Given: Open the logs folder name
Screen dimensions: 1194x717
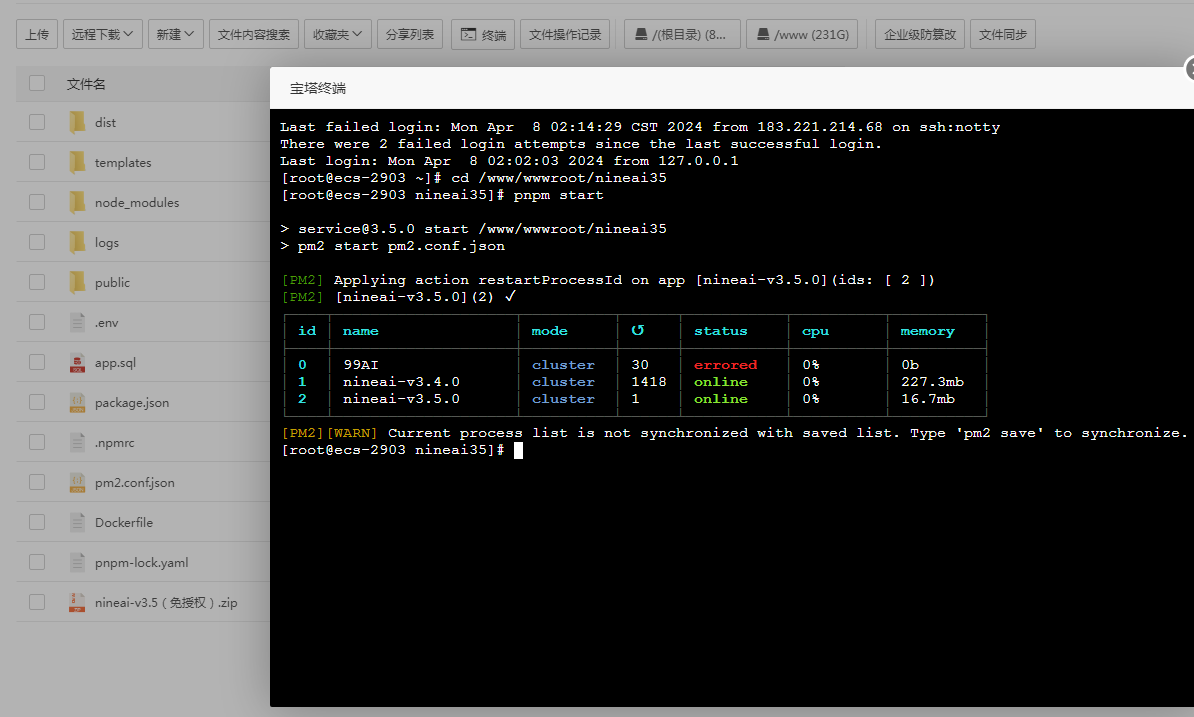Looking at the screenshot, I should point(107,243).
